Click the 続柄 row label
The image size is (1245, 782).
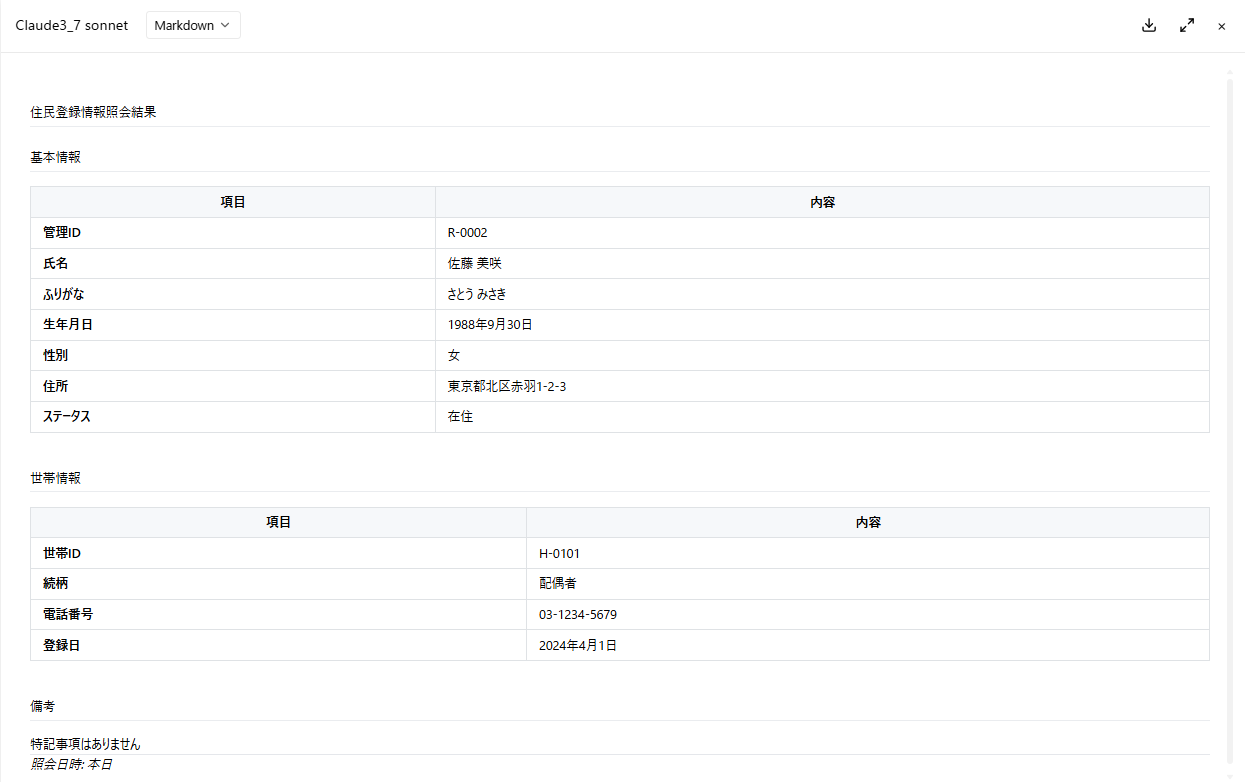pos(55,584)
